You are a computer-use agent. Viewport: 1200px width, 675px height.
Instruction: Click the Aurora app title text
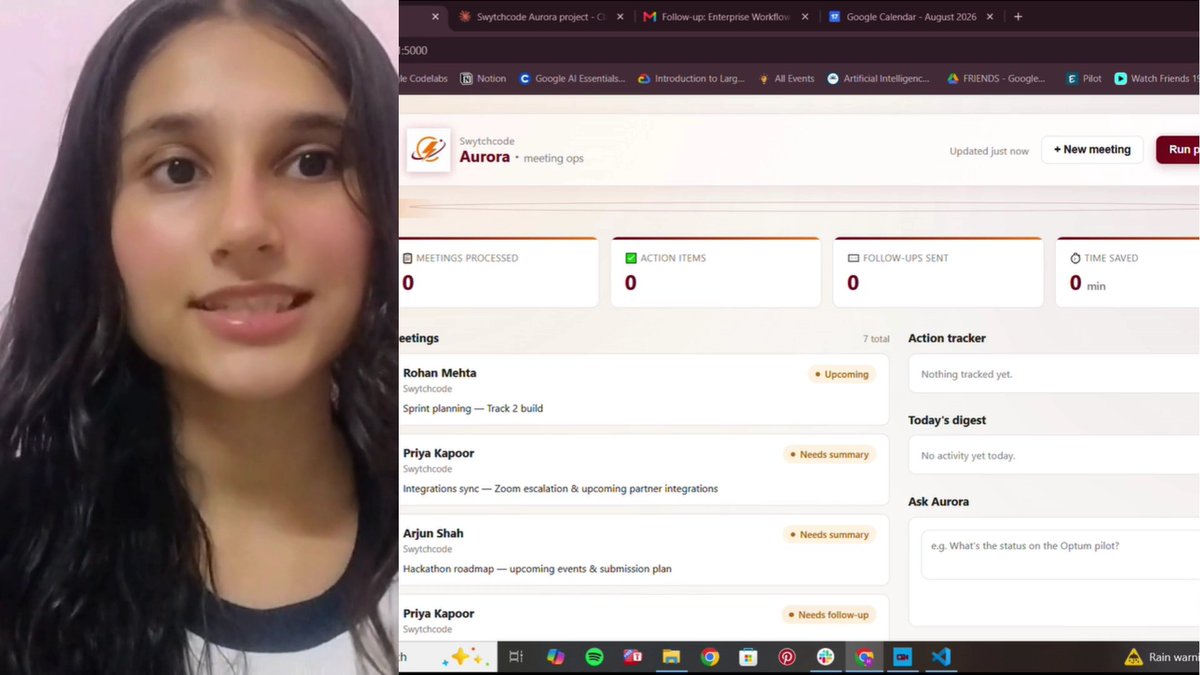pos(485,157)
